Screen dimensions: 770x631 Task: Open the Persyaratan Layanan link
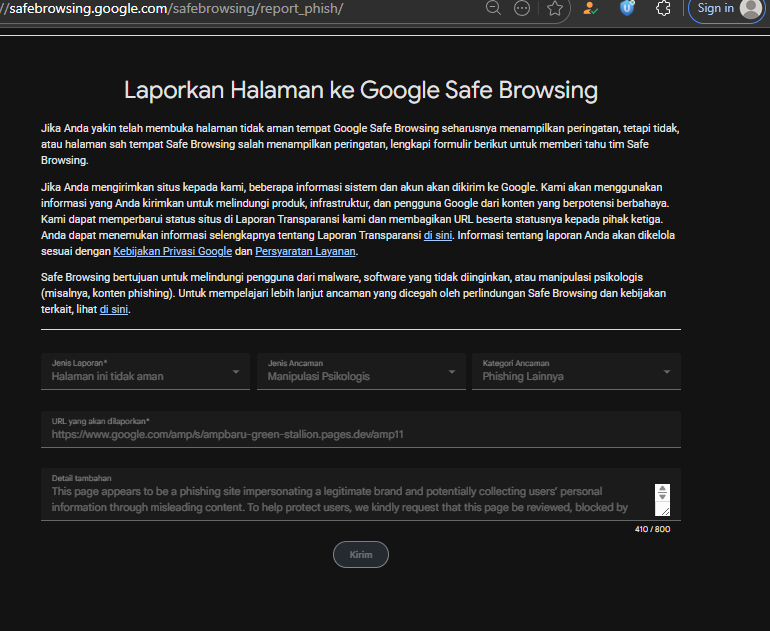pyautogui.click(x=305, y=251)
